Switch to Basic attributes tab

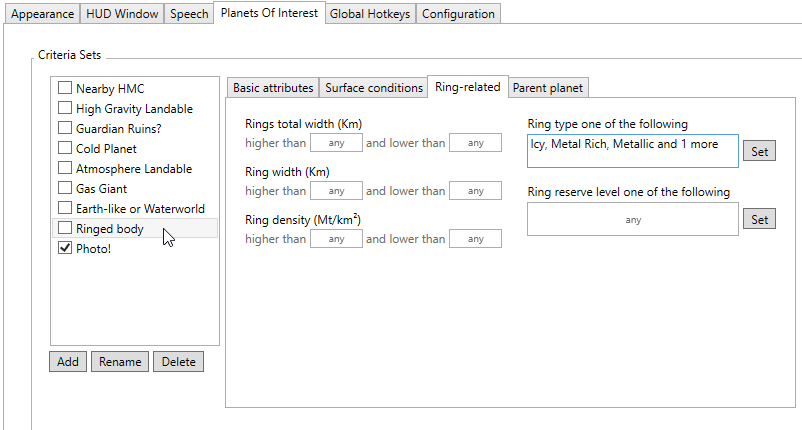pos(273,88)
